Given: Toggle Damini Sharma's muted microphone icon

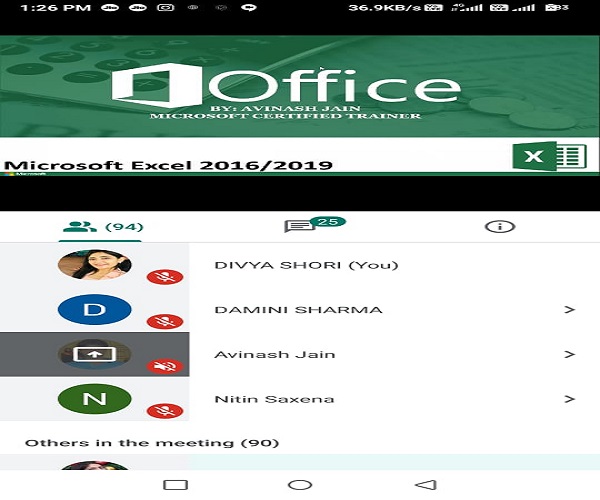Looking at the screenshot, I should click(165, 321).
